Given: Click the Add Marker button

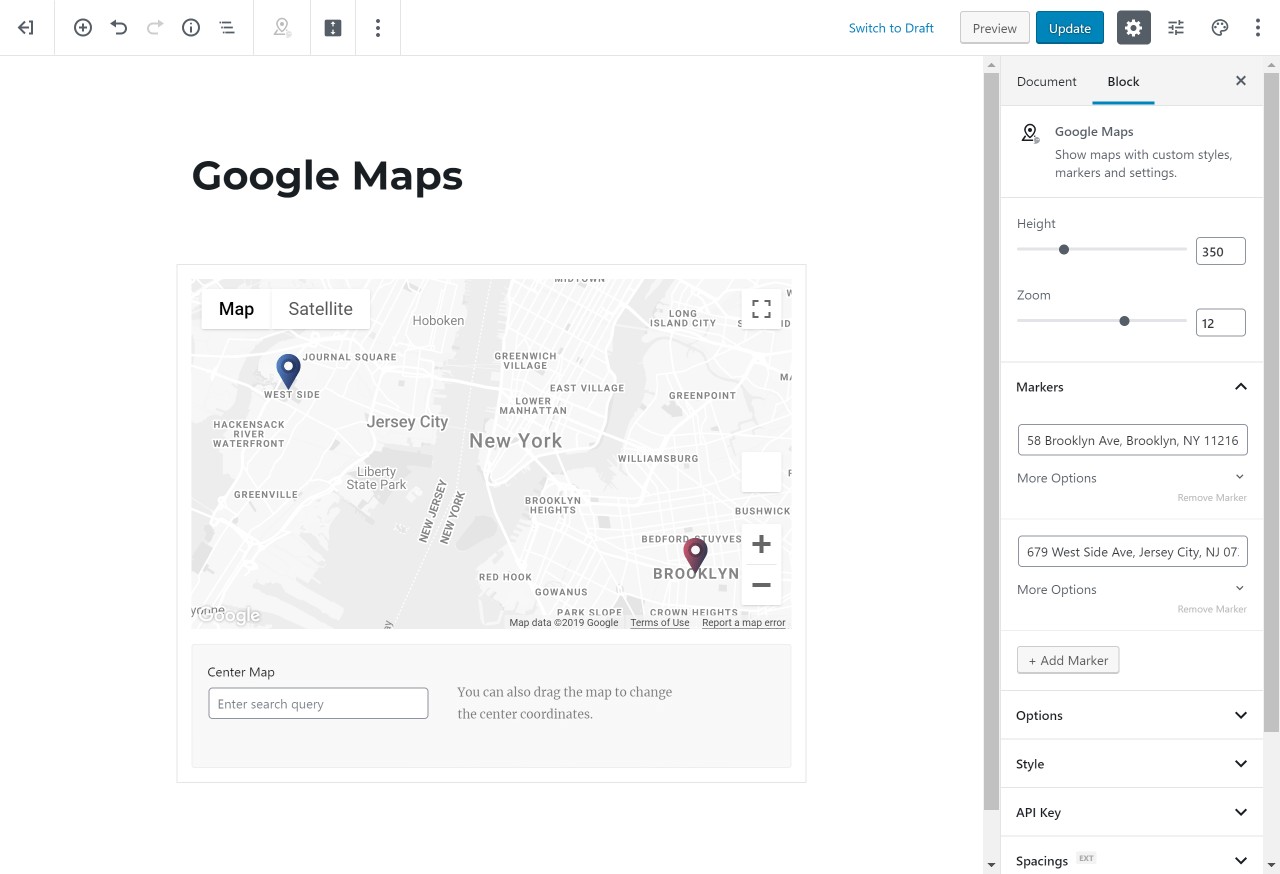Looking at the screenshot, I should pos(1068,660).
